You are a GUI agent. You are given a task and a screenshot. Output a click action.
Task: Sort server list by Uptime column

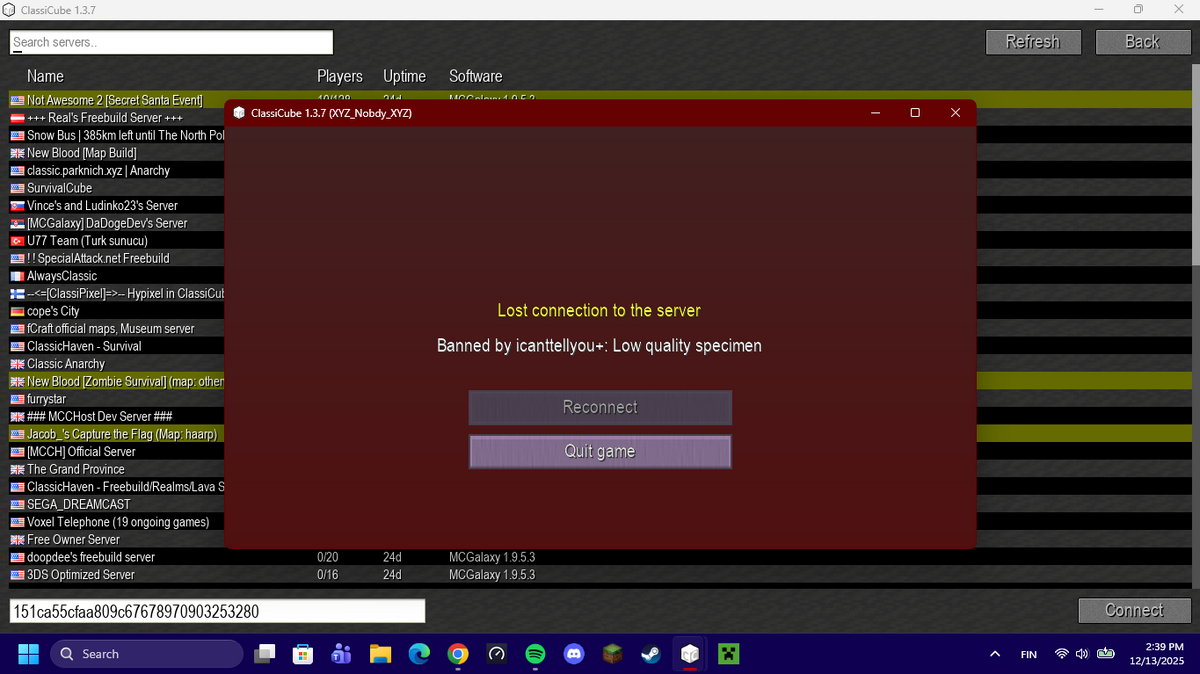click(404, 76)
